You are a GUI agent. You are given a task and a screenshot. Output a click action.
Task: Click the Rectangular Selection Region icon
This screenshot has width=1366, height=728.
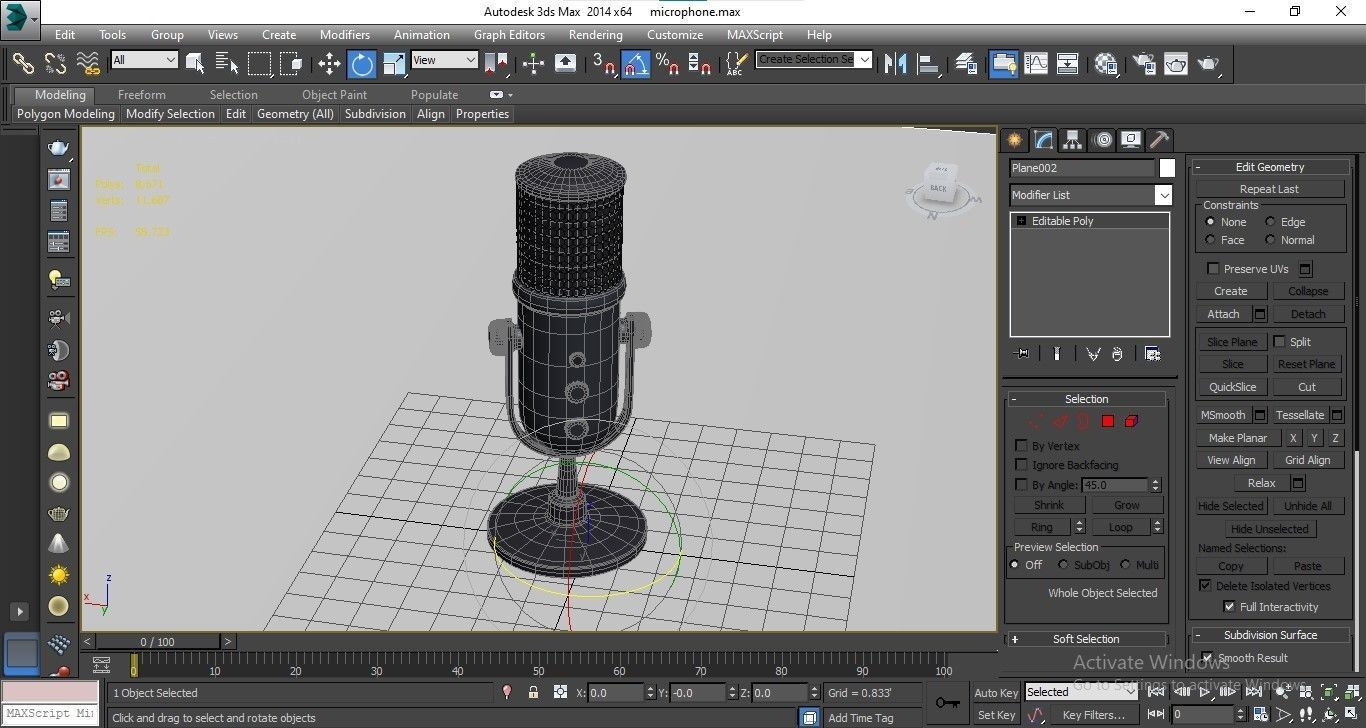260,63
